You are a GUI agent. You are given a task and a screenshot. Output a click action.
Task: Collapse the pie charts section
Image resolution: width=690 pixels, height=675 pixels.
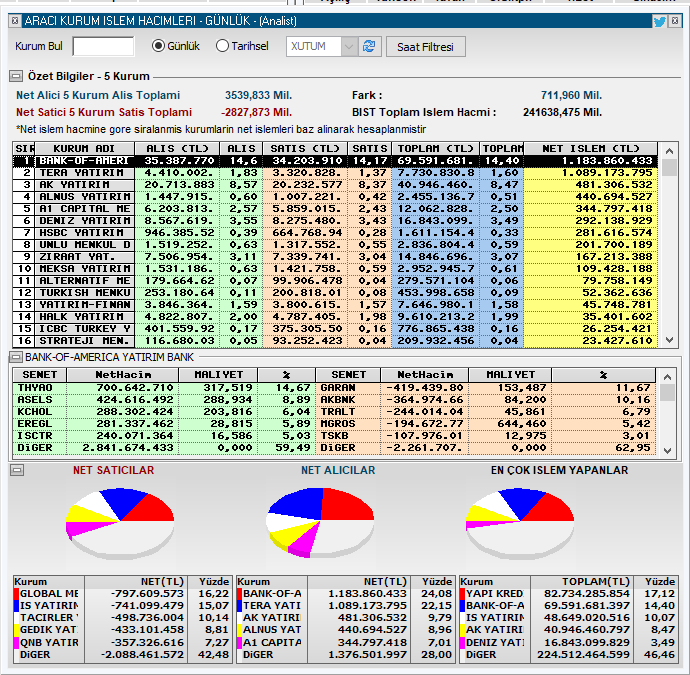(x=17, y=470)
